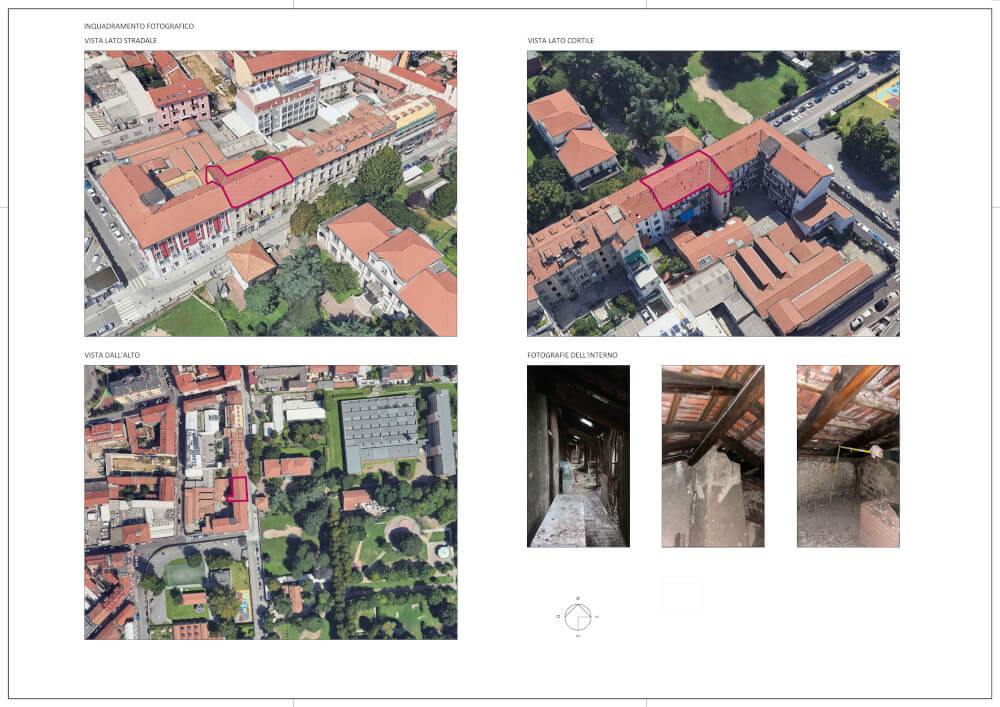1000x707 pixels.
Task: Click the magenta rectangle in top-down view
Action: pyautogui.click(x=237, y=489)
